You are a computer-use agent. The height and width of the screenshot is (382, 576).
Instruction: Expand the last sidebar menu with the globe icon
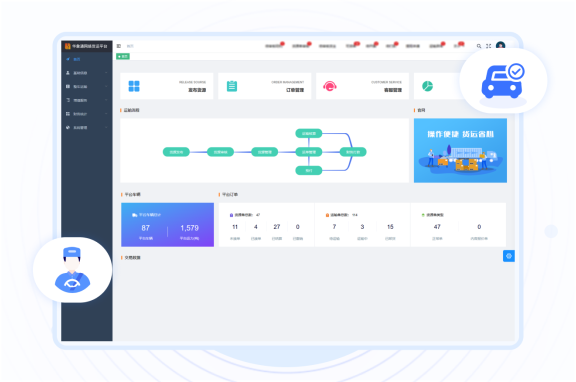click(x=87, y=127)
